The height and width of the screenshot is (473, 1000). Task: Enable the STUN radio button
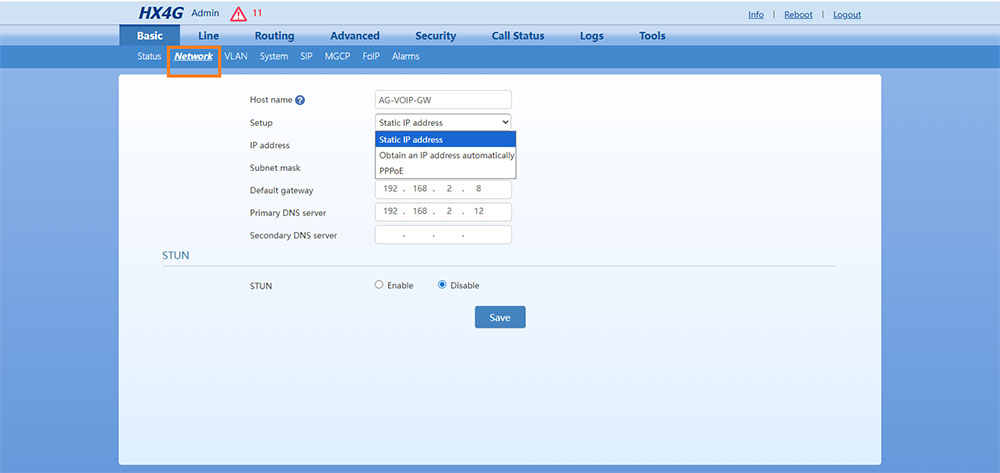(379, 285)
